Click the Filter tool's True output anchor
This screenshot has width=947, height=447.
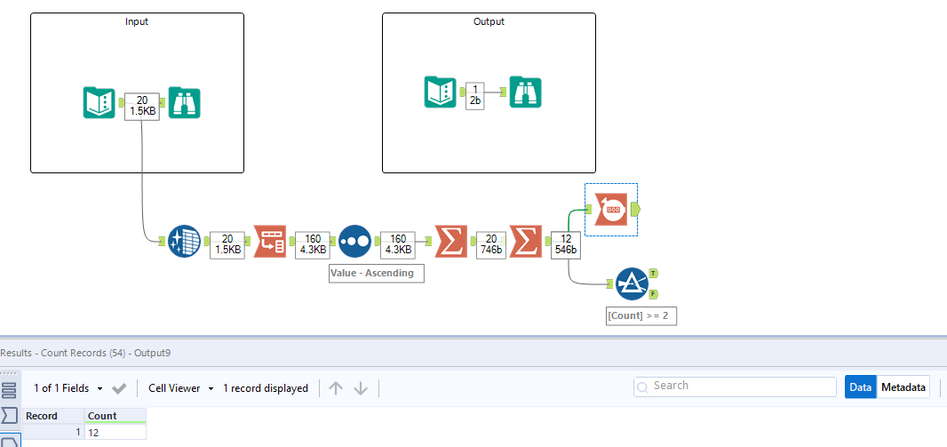654,274
